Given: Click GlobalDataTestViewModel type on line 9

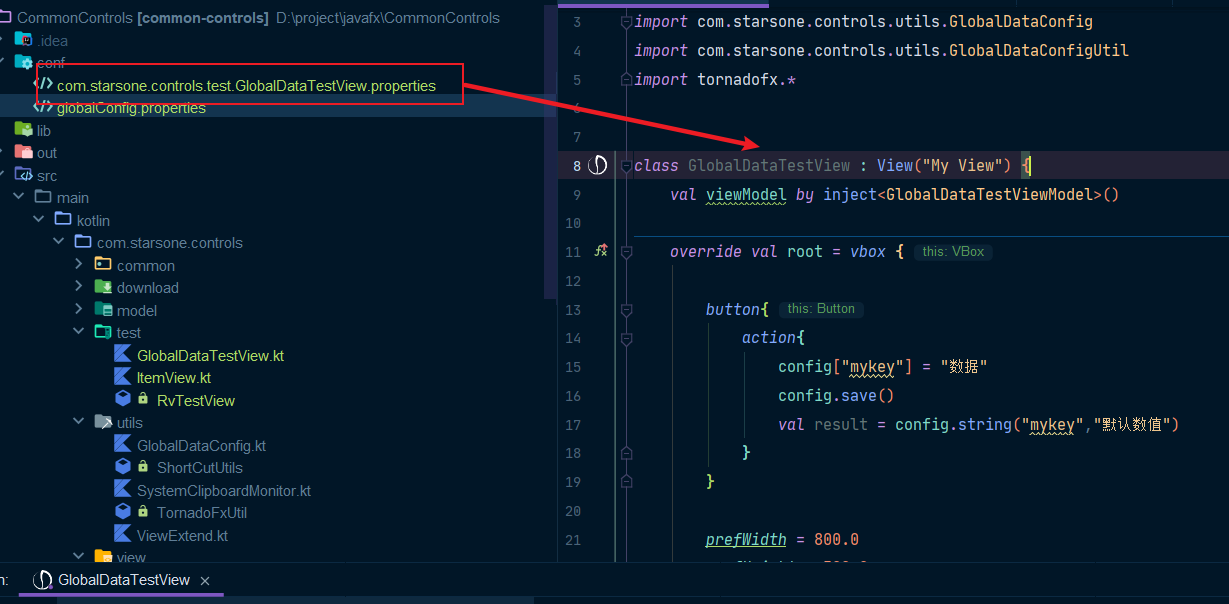Looking at the screenshot, I should pyautogui.click(x=989, y=194).
